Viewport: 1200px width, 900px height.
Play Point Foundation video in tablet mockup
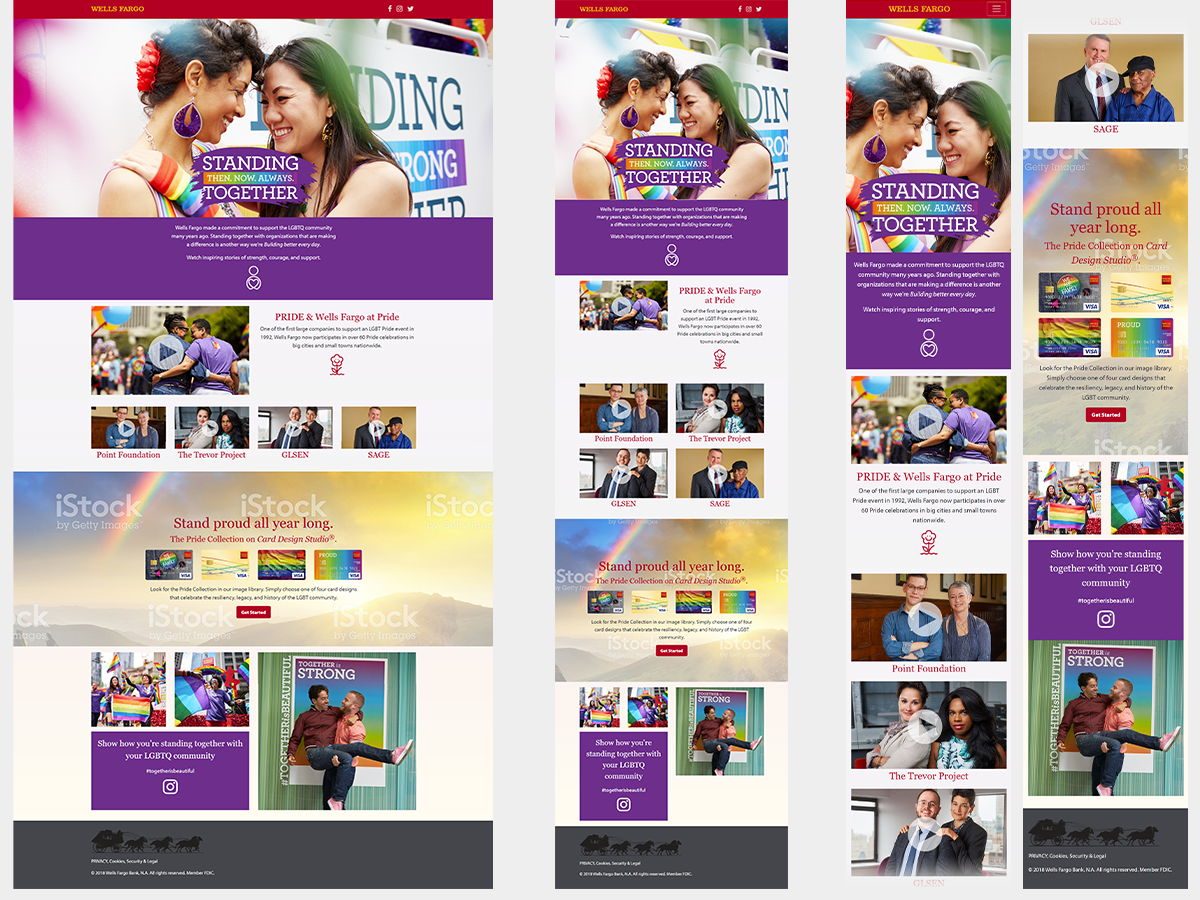(623, 408)
